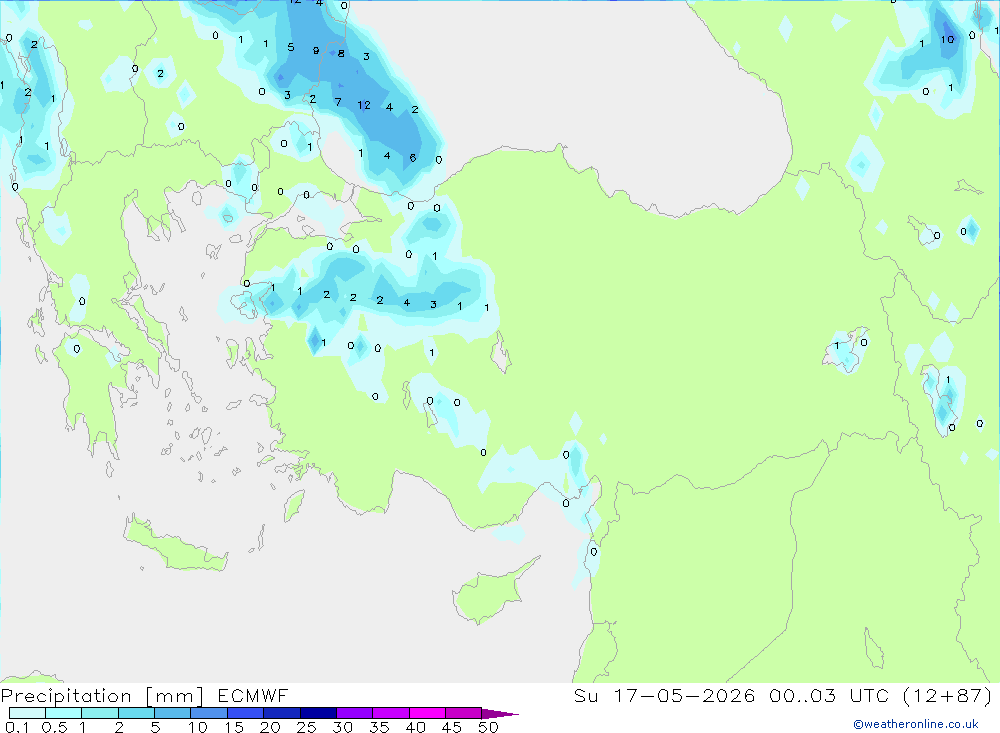Image resolution: width=1000 pixels, height=733 pixels.
Task: Click the 30–35 mm purple legend swatch
Action: 355,713
